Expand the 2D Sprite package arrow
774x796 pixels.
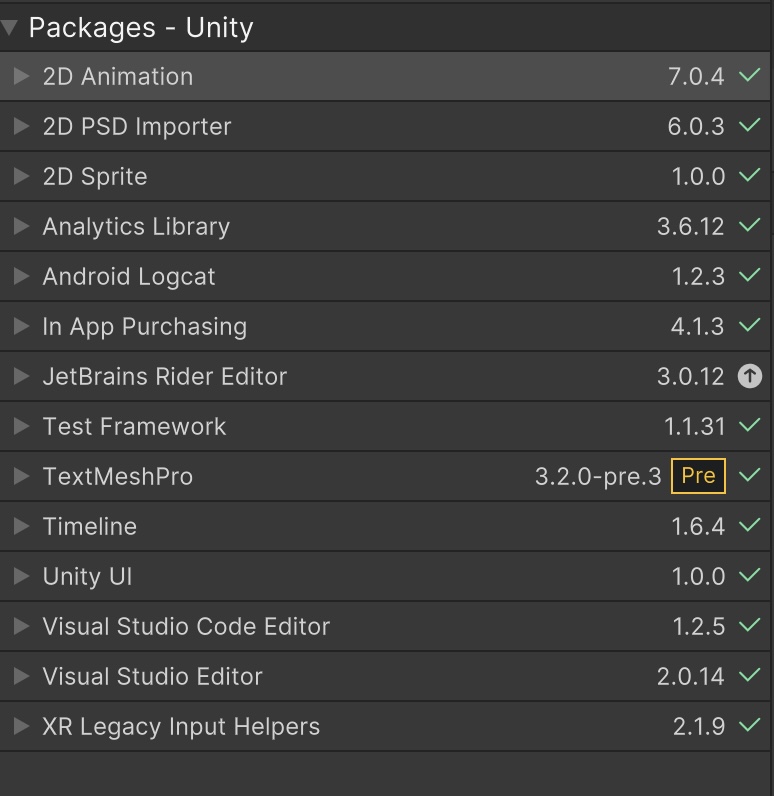point(21,176)
